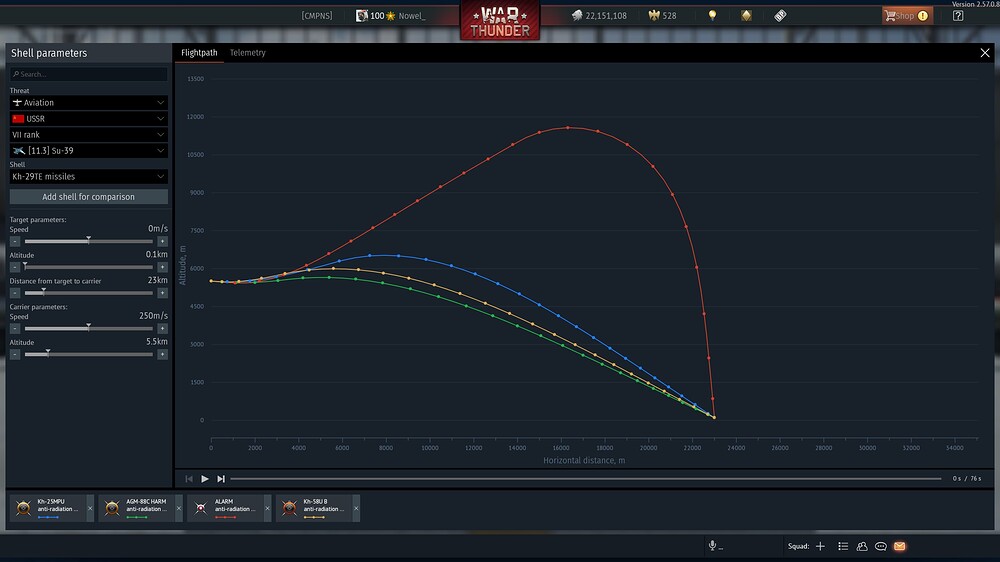
Task: Open the Battle Pass ticket icon
Action: [x=780, y=15]
